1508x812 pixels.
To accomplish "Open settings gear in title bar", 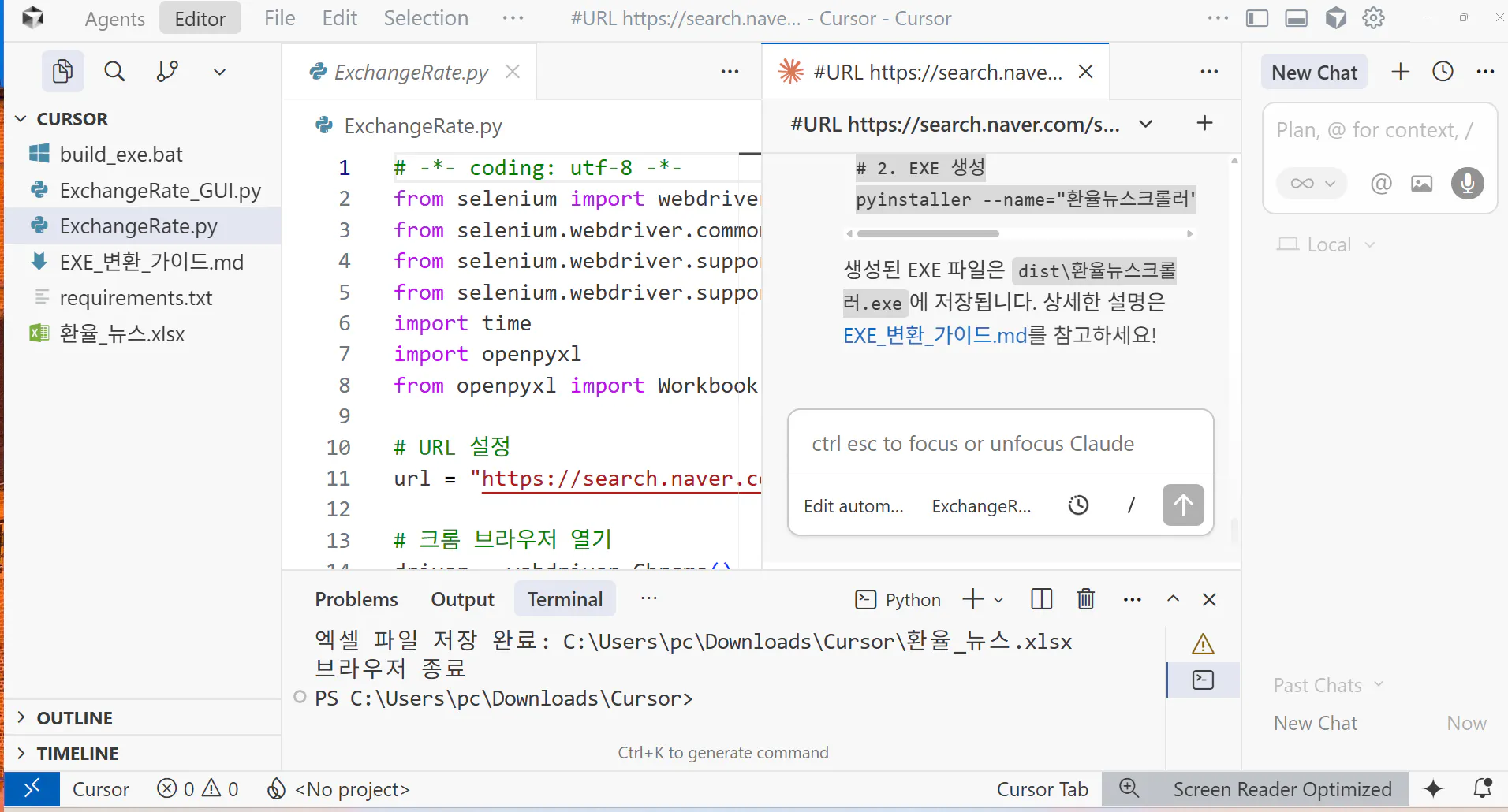I will [1374, 18].
